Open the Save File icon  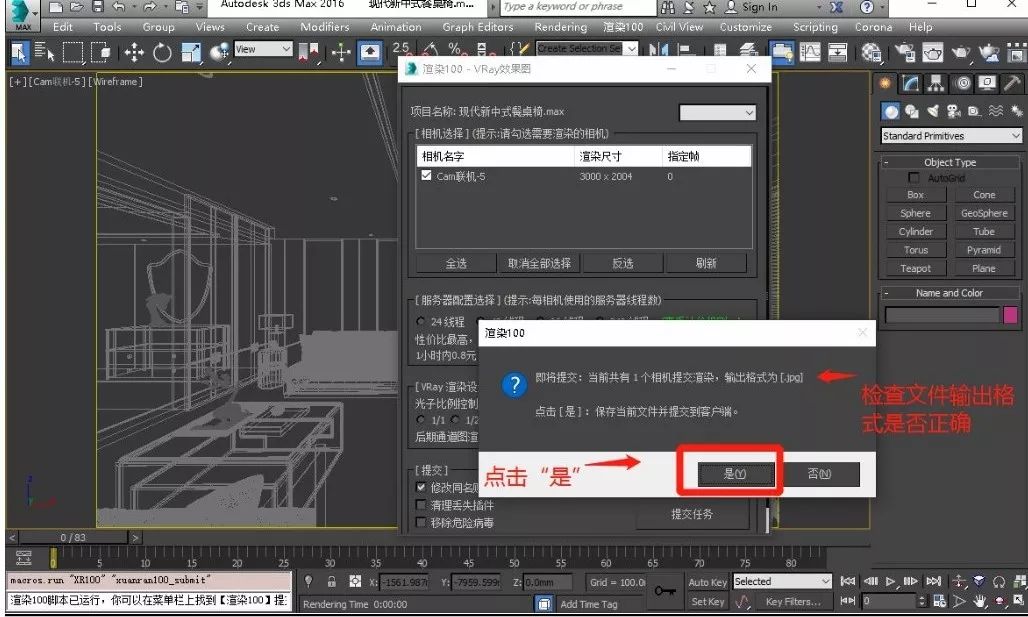point(98,7)
